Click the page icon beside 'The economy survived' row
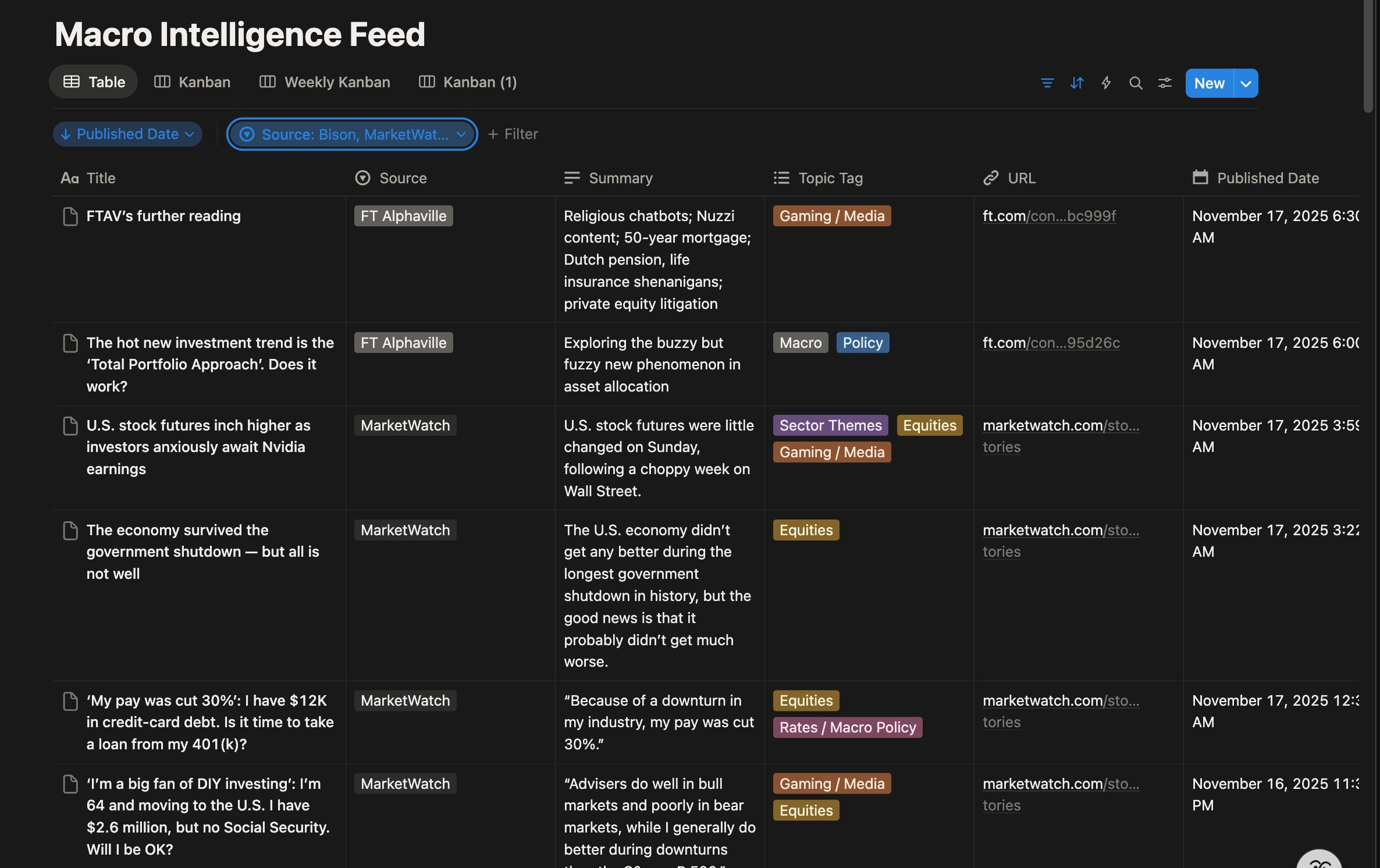The width and height of the screenshot is (1380, 868). pyautogui.click(x=70, y=530)
